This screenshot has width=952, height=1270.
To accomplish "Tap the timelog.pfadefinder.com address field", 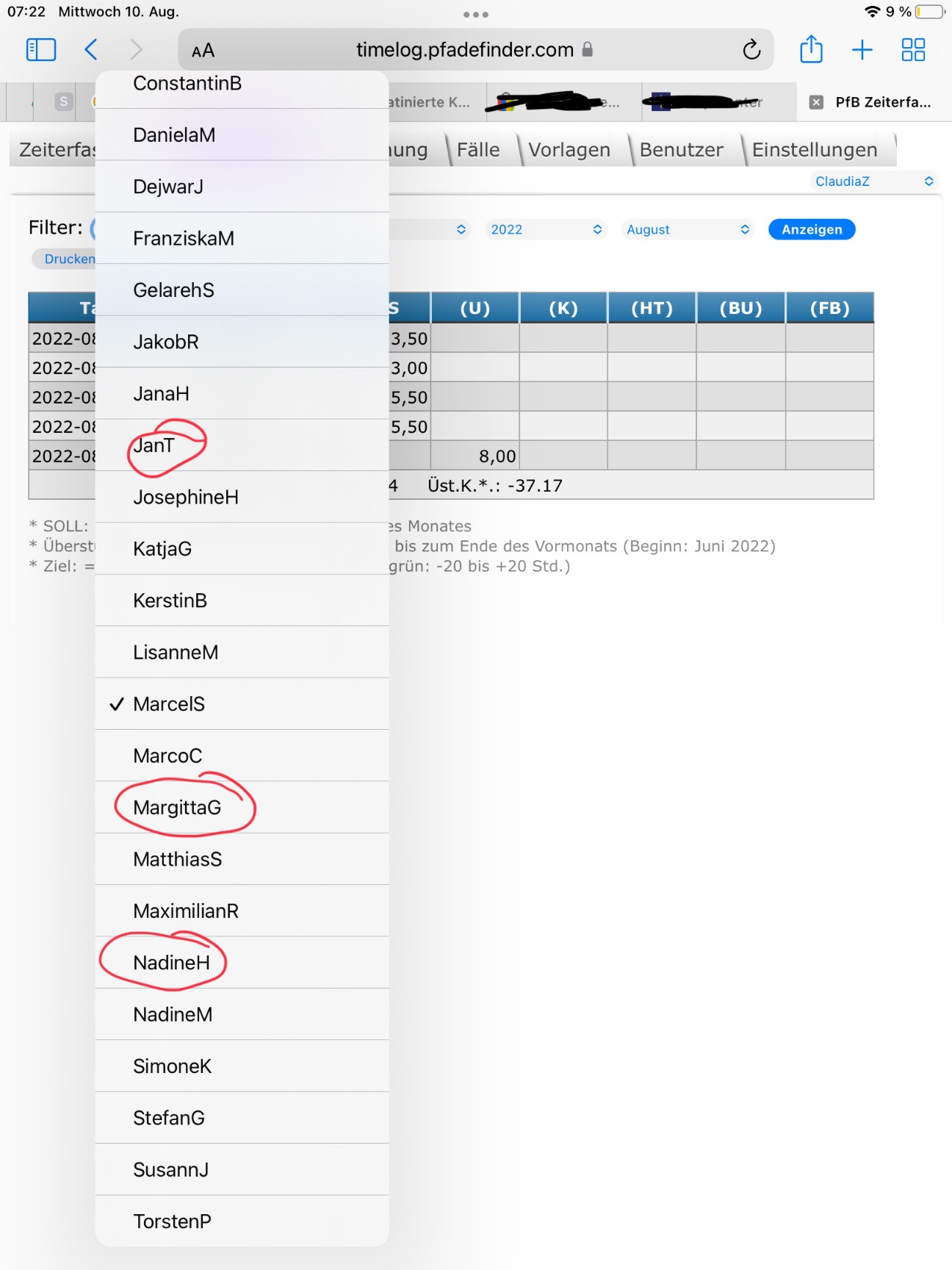I will pyautogui.click(x=464, y=50).
